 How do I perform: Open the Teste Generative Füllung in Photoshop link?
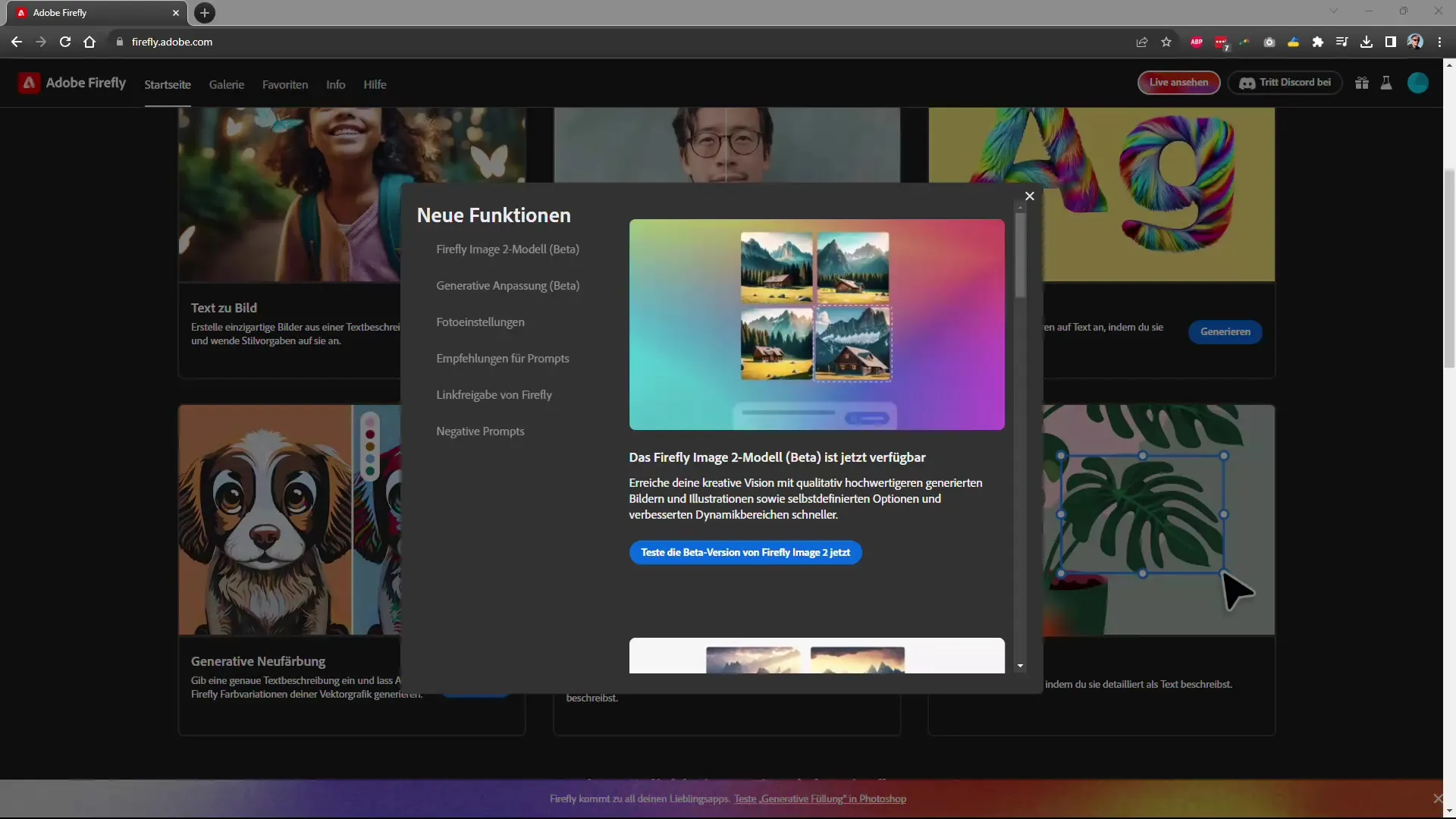pos(820,799)
